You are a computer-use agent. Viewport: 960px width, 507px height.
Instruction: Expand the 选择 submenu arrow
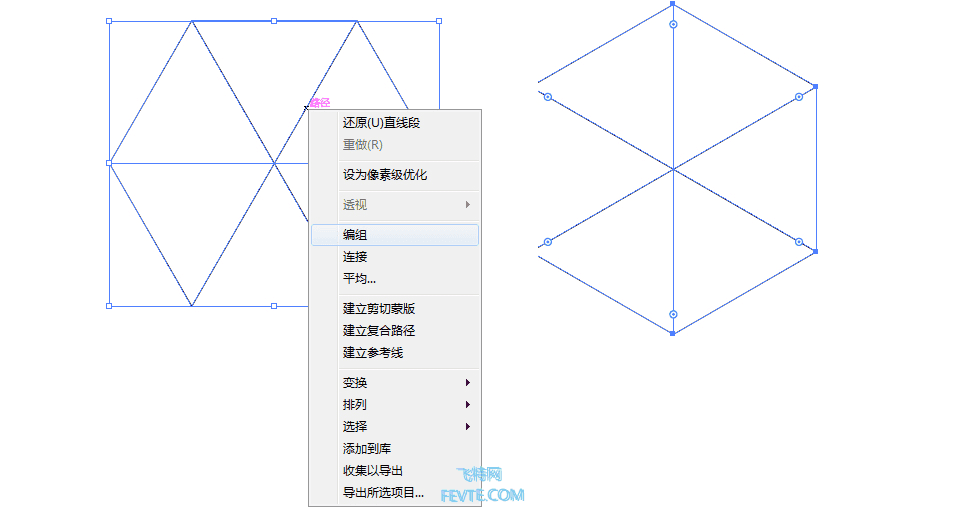468,427
